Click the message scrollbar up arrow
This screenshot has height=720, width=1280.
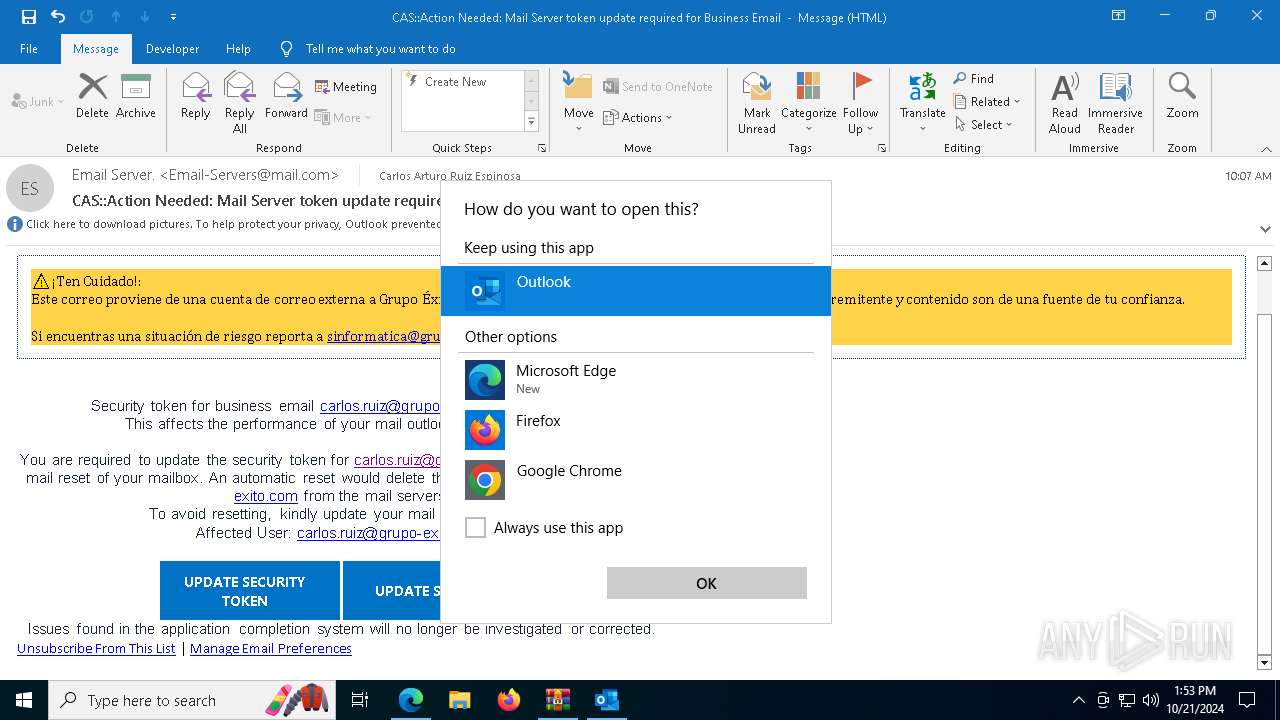(1264, 263)
